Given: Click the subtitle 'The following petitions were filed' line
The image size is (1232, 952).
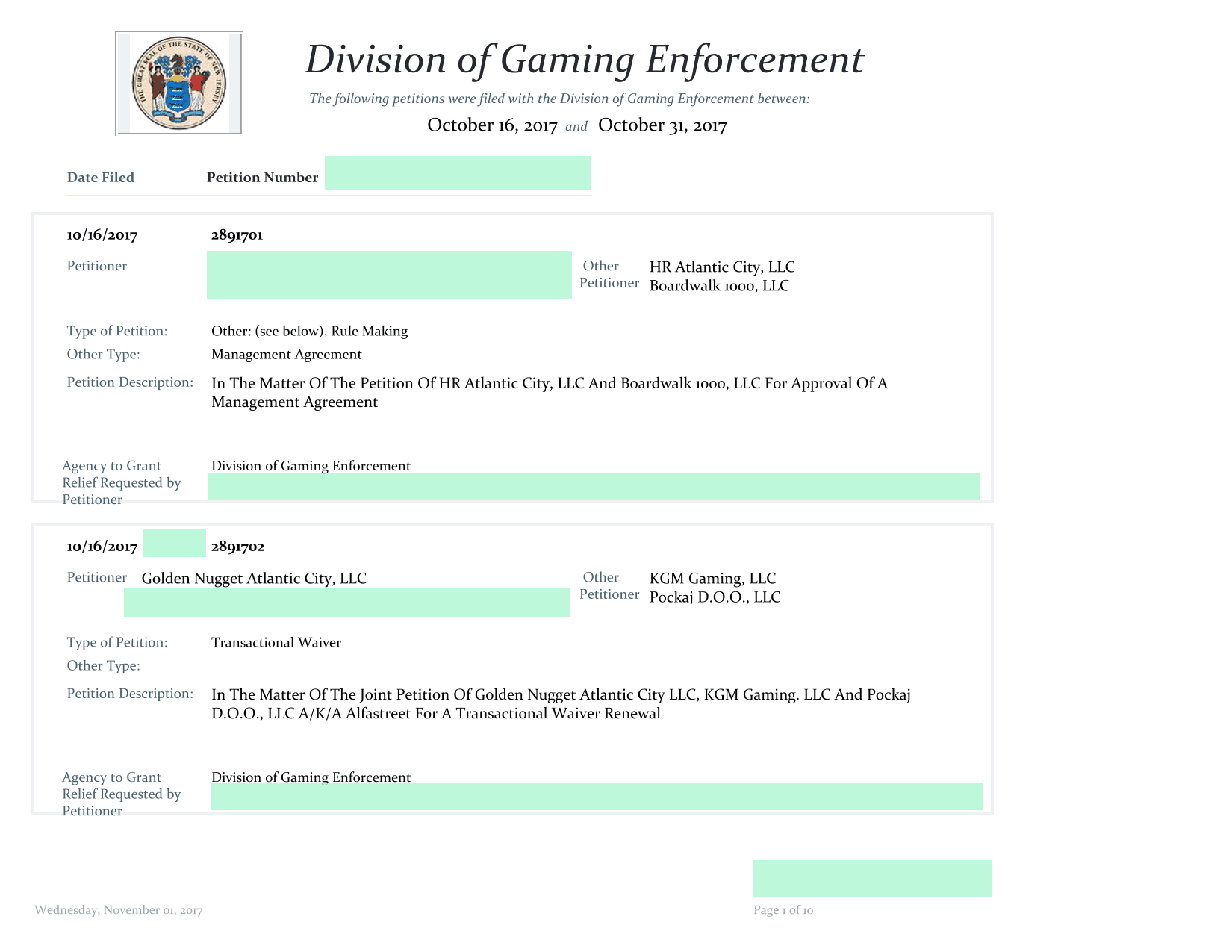Looking at the screenshot, I should pos(559,99).
